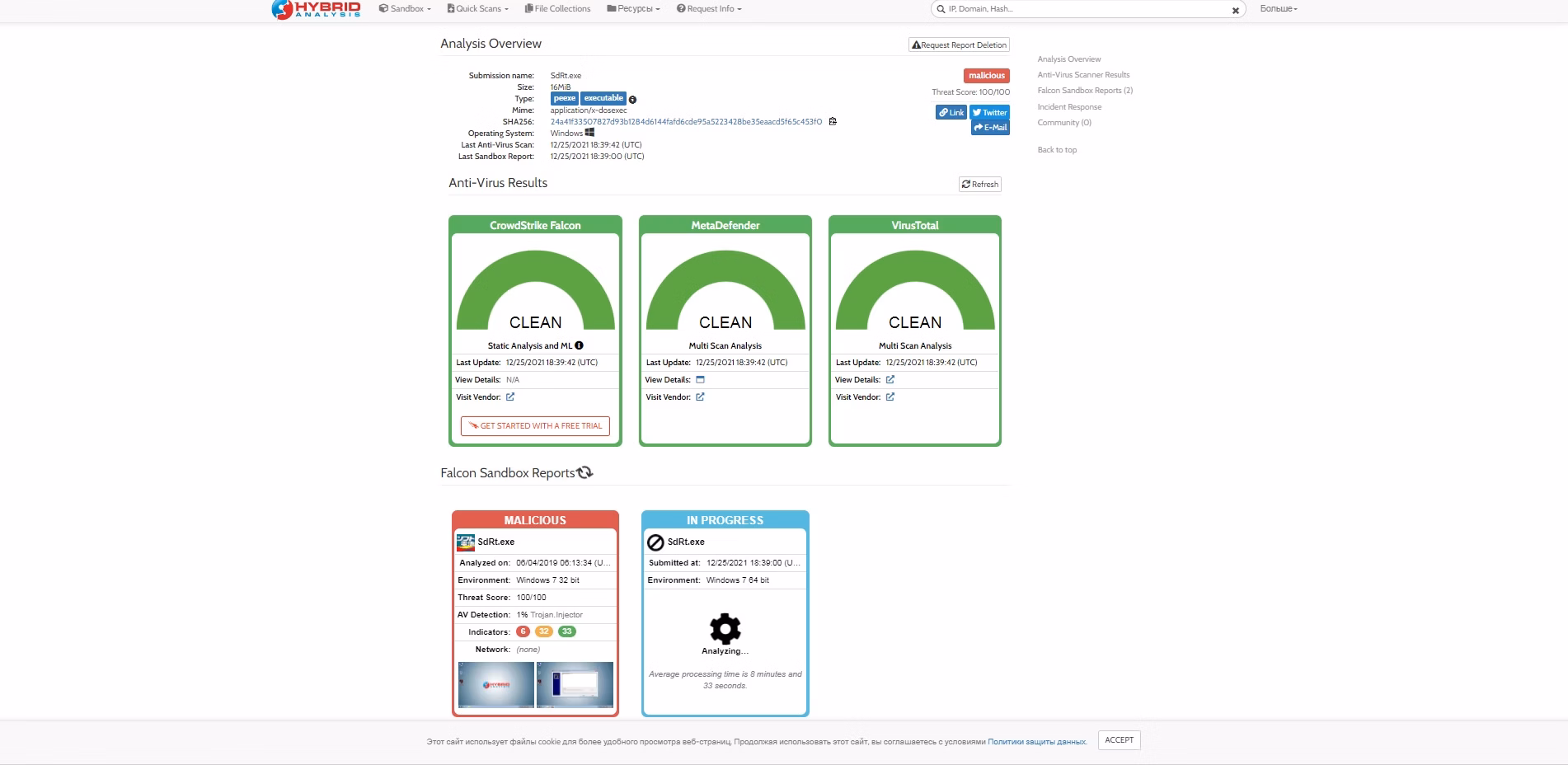This screenshot has height=765, width=1568.
Task: Open VirusTotal View Details icon
Action: [890, 380]
